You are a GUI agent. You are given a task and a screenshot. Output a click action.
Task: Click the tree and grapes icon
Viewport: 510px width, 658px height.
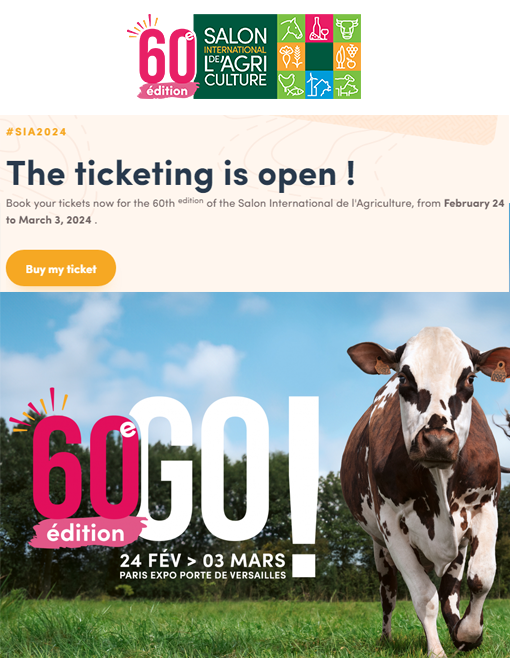[347, 56]
